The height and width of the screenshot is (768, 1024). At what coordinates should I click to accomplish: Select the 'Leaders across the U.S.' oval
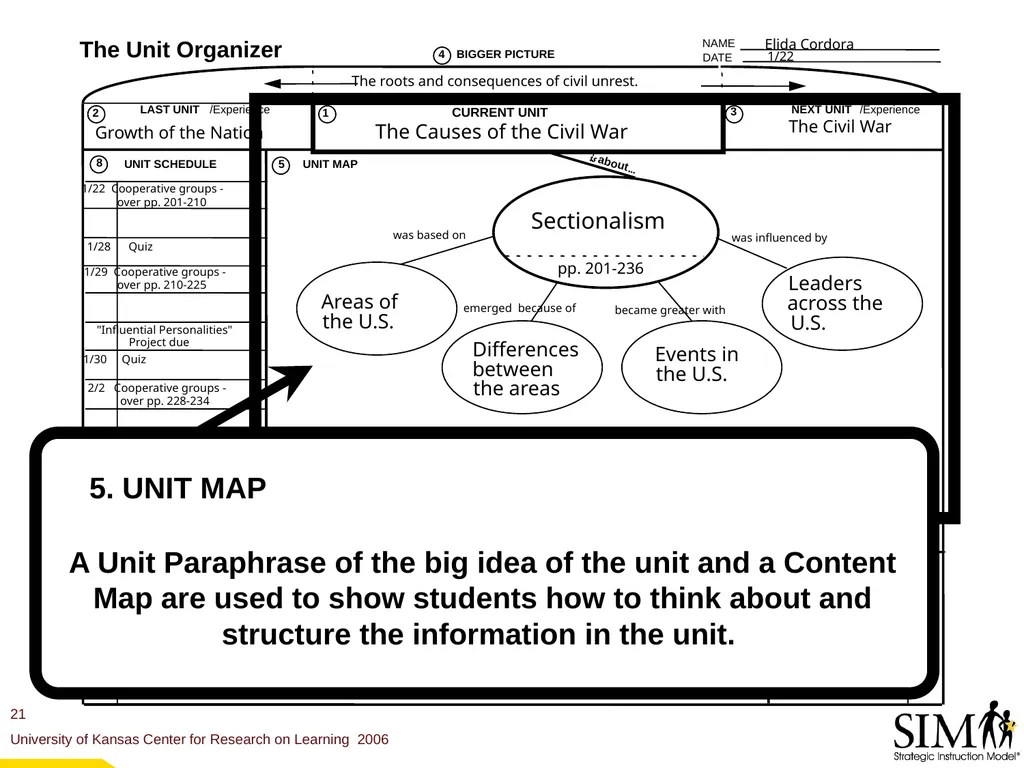tap(842, 303)
